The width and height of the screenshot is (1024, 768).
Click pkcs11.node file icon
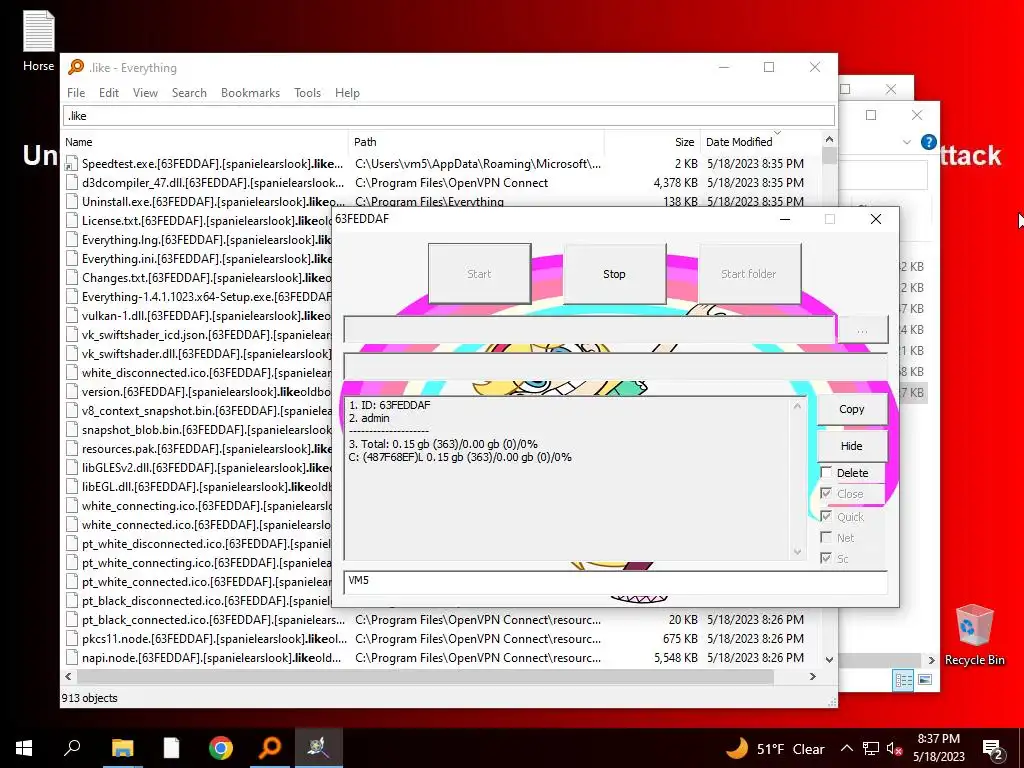(71, 639)
